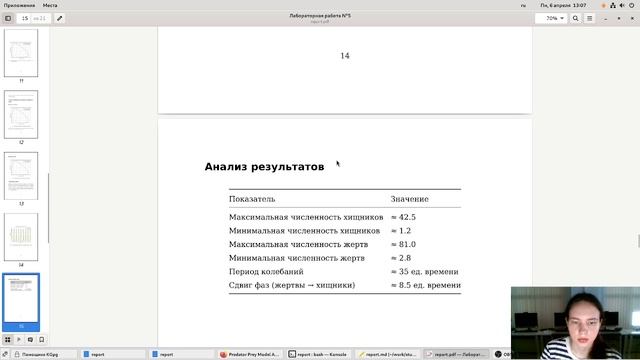Screen dimensions: 640x360
Task: Click Максимальная численность жертв row label
Action: pos(298,244)
